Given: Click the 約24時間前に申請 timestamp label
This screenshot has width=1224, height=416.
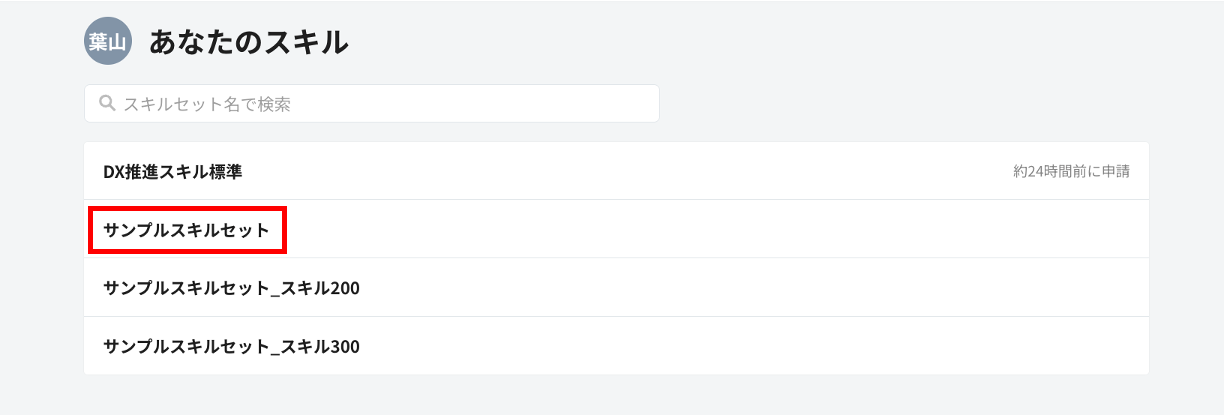Looking at the screenshot, I should click(1071, 171).
